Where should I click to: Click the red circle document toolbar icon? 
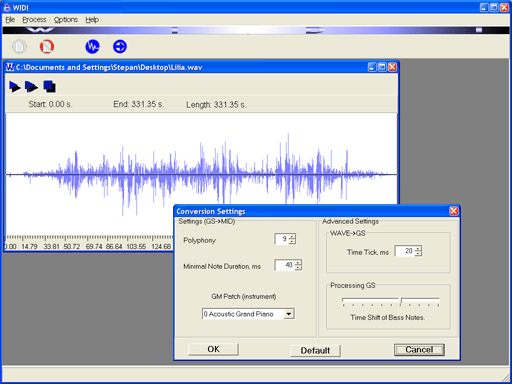click(47, 46)
